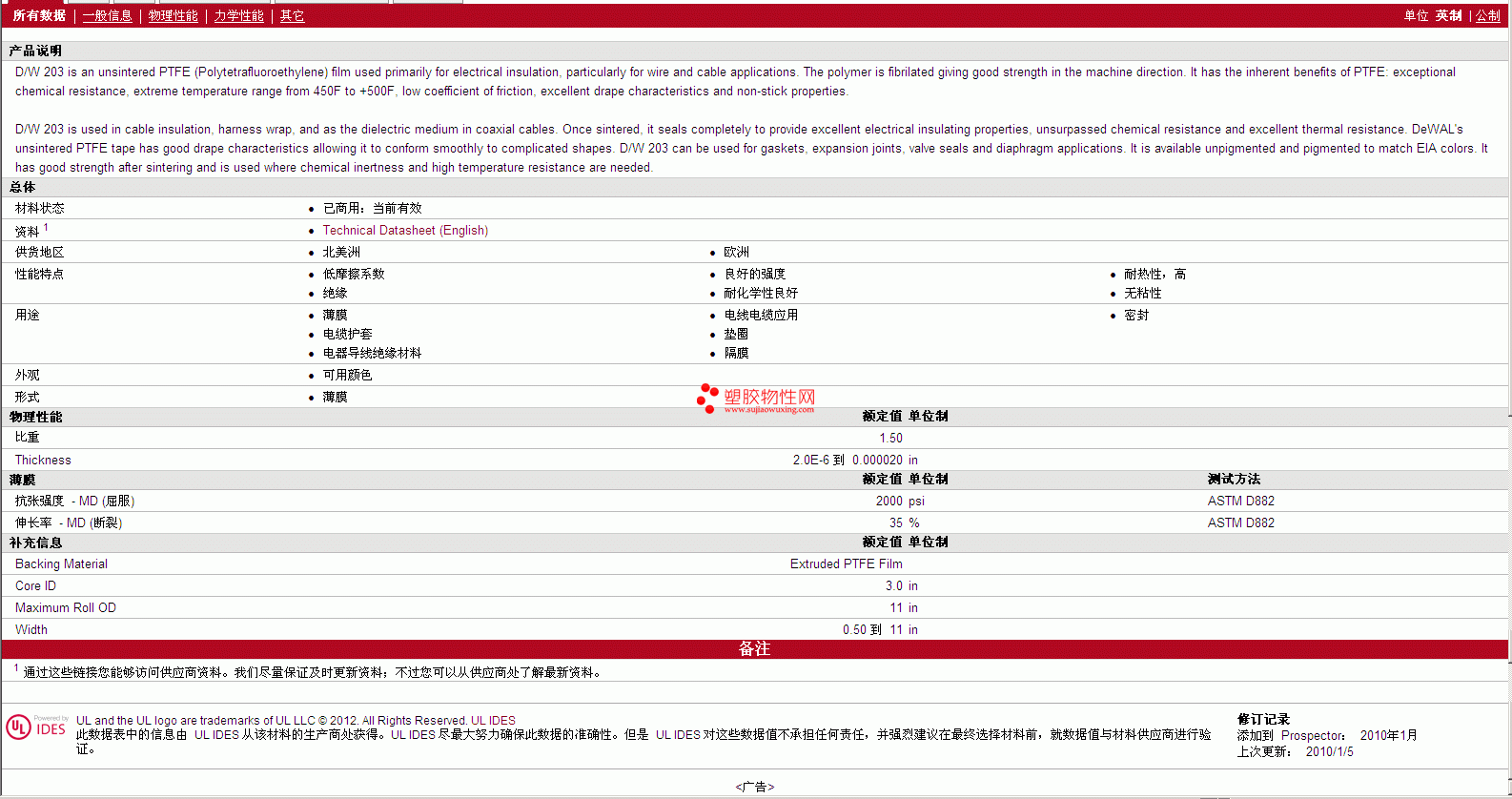Click 抗张强度 - MD (屈服) row

pos(755,502)
